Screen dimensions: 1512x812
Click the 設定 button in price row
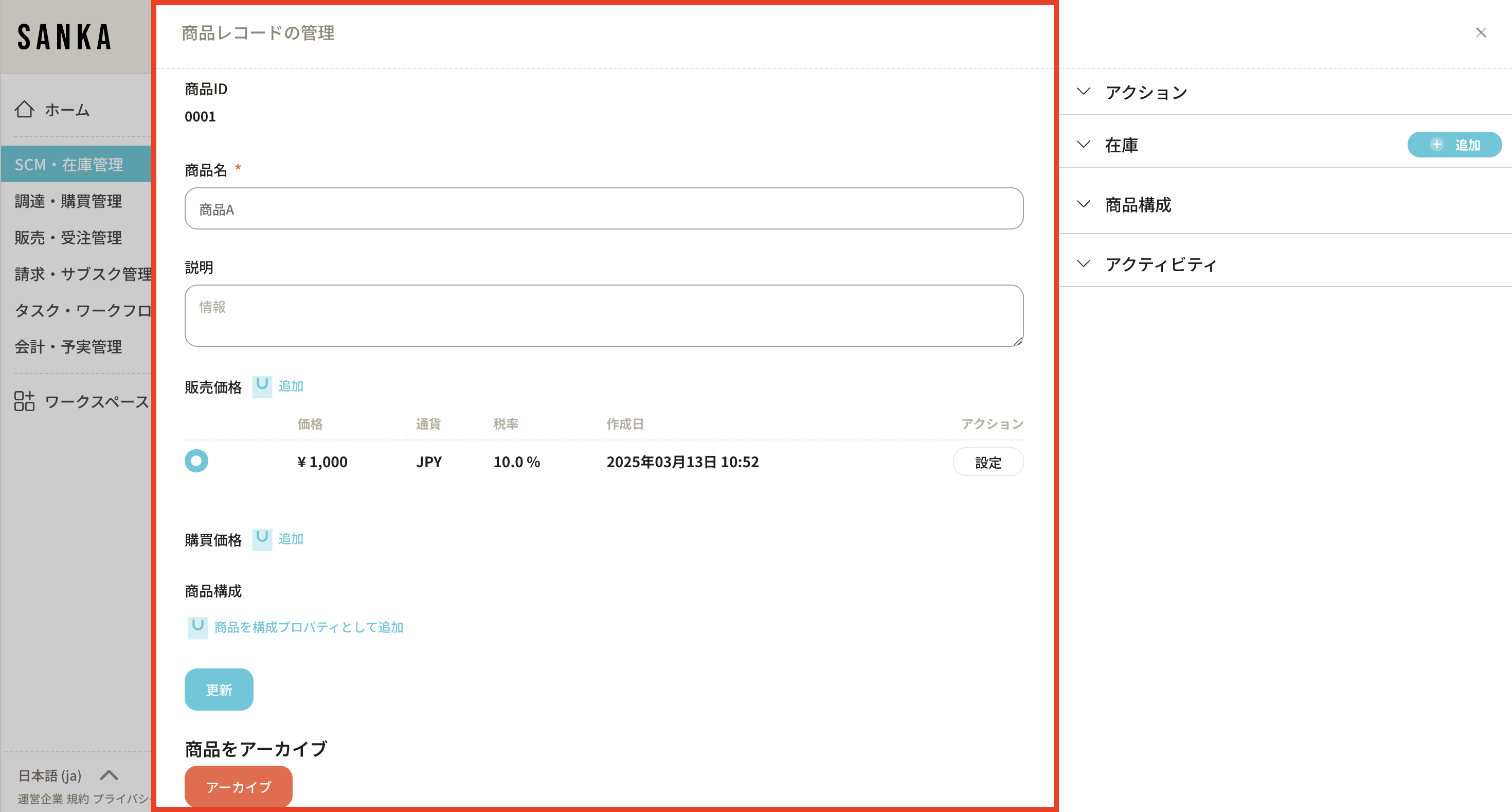tap(987, 462)
